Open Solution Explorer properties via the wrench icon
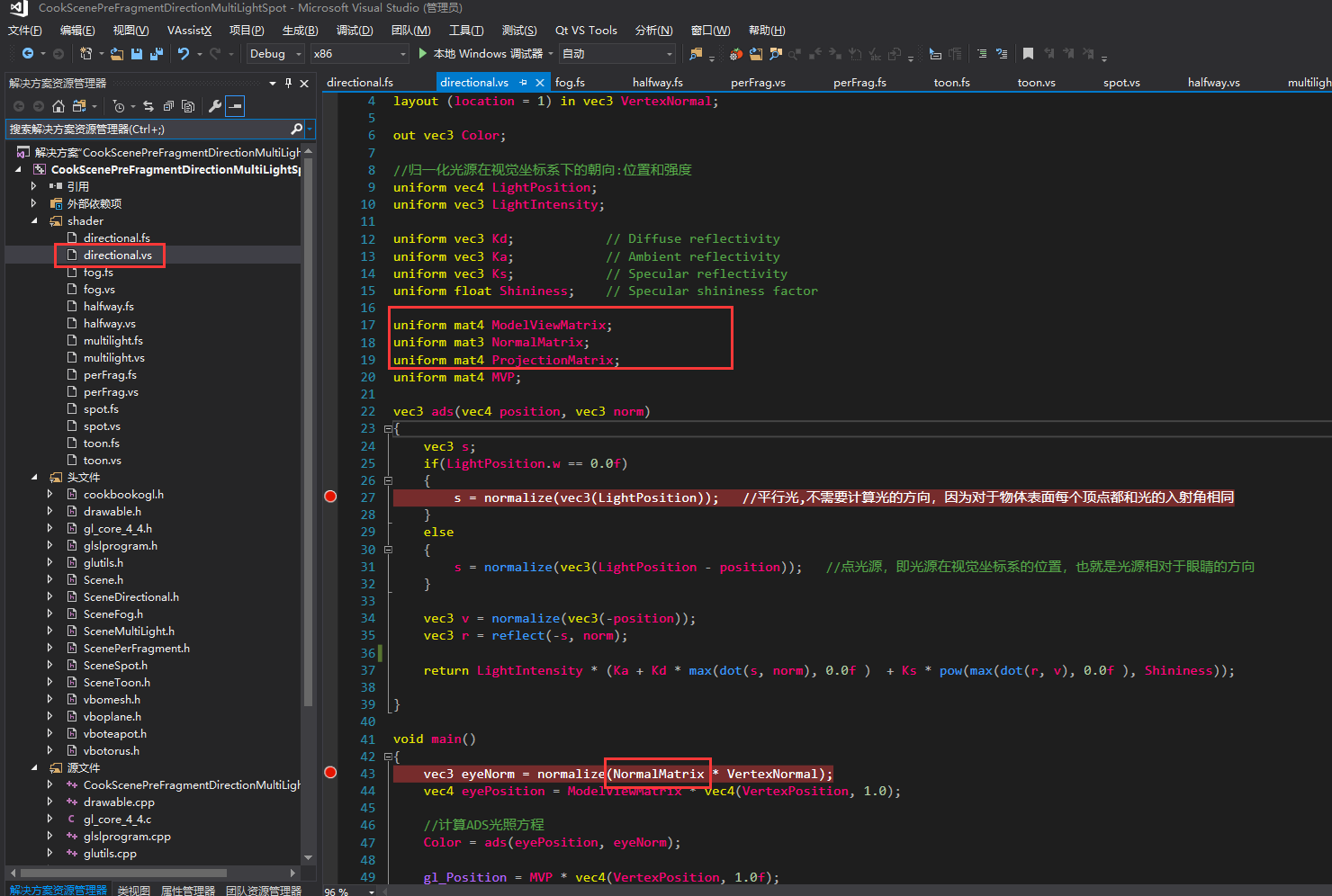 tap(216, 105)
